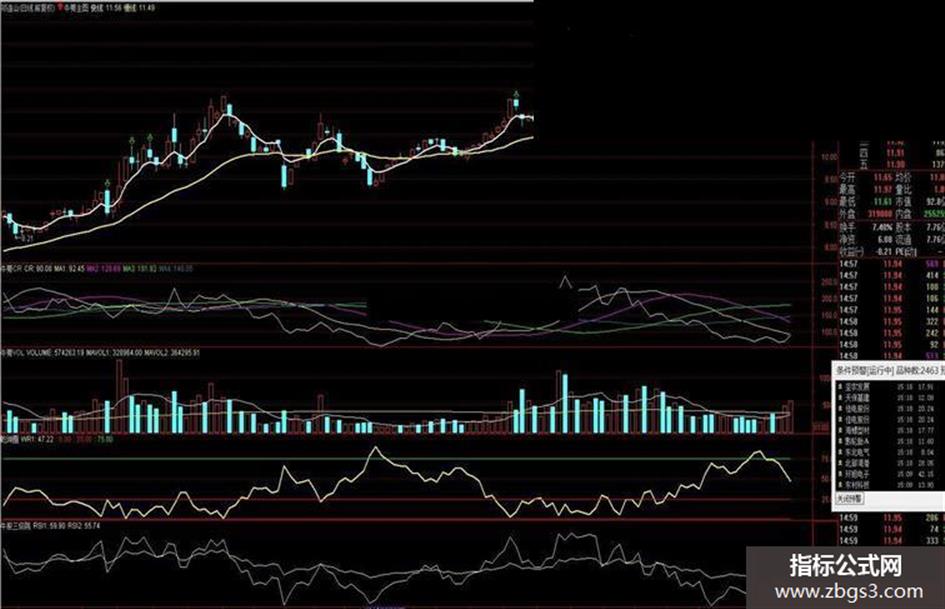Click the green buy arrow above the latest peak candle
Viewport: 945px width, 609px height.
pos(516,93)
